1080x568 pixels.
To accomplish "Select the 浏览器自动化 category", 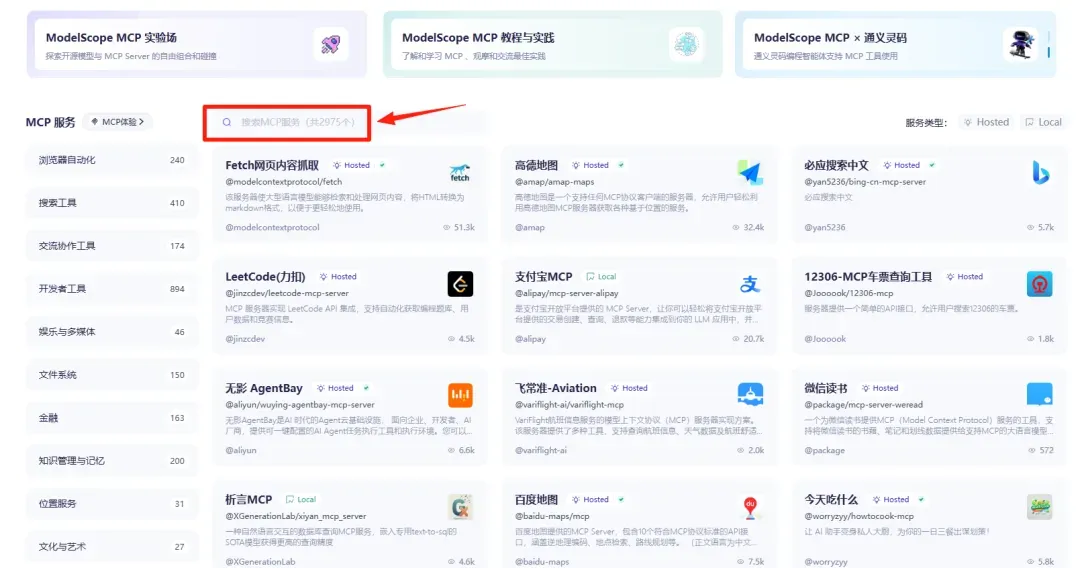I will (112, 160).
